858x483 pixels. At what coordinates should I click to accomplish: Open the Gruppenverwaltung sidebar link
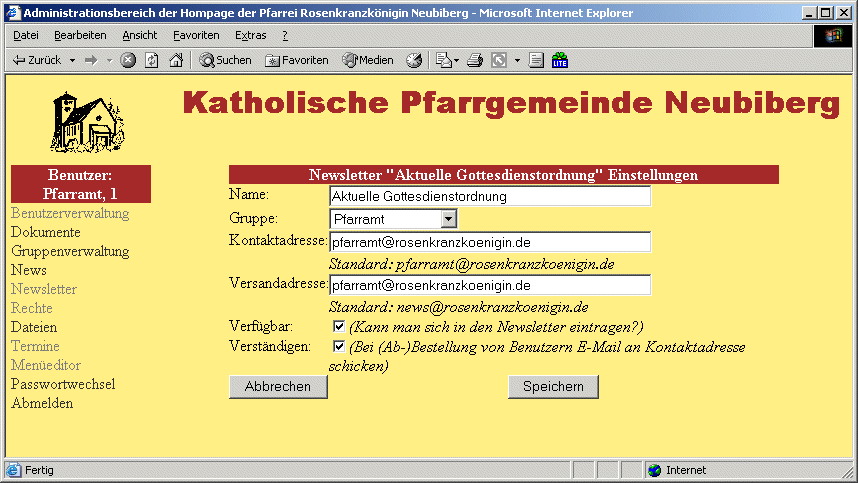(70, 251)
